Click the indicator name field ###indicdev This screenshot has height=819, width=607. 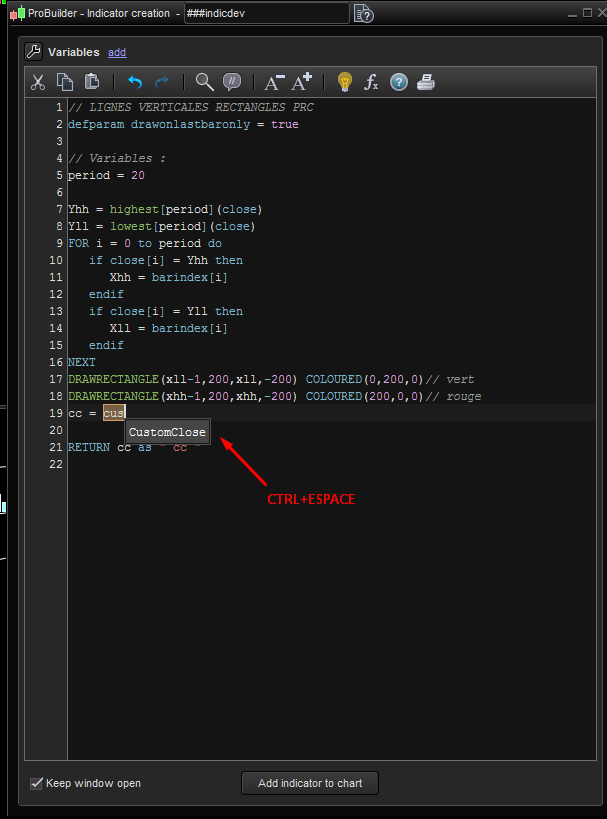tap(266, 14)
